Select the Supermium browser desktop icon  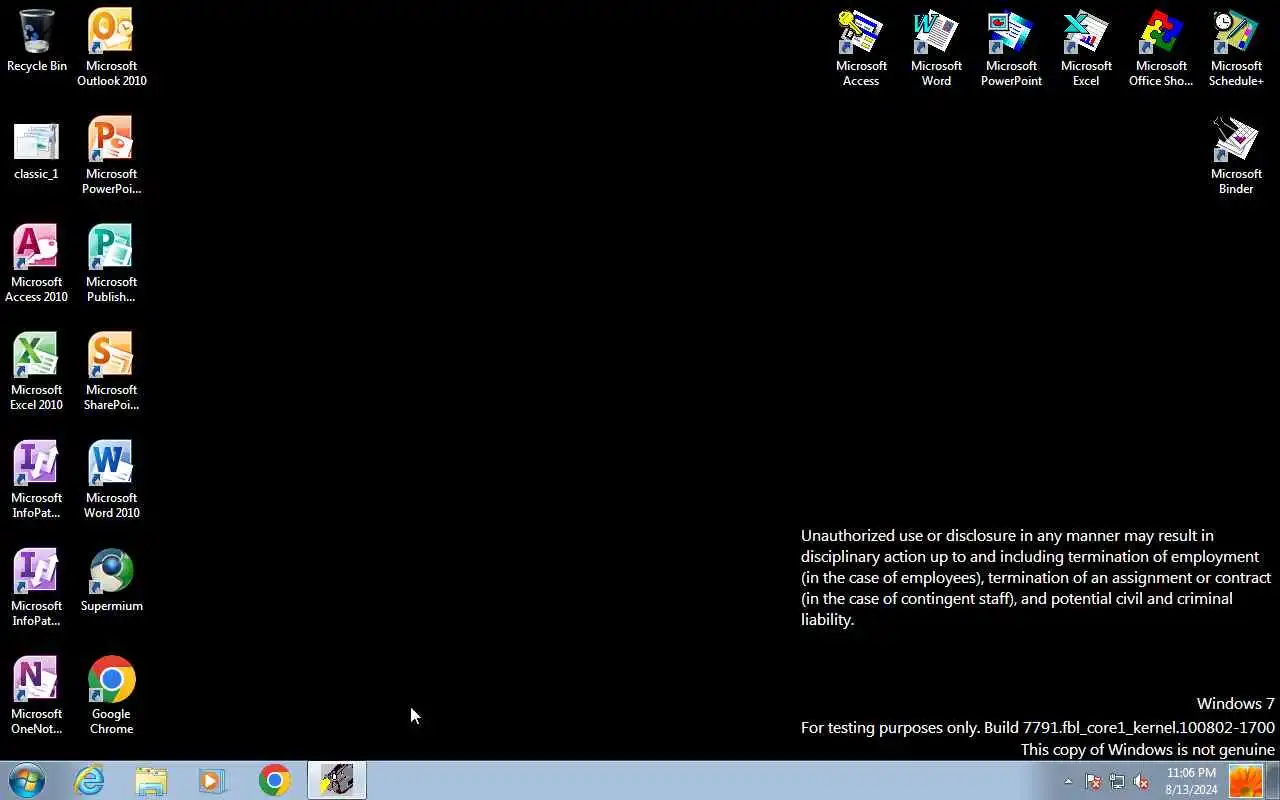coord(111,580)
